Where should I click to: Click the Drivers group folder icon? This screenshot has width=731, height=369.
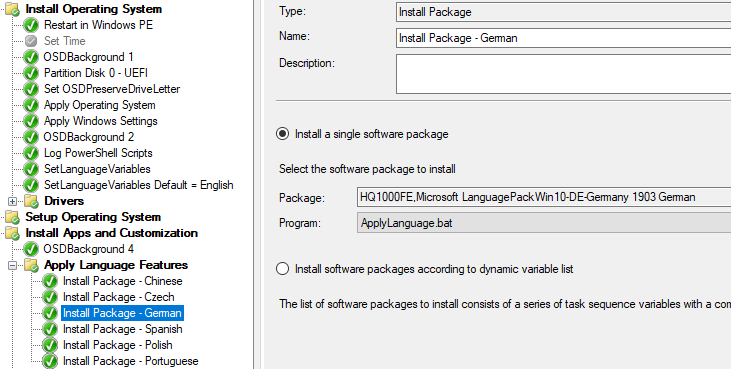click(31, 201)
